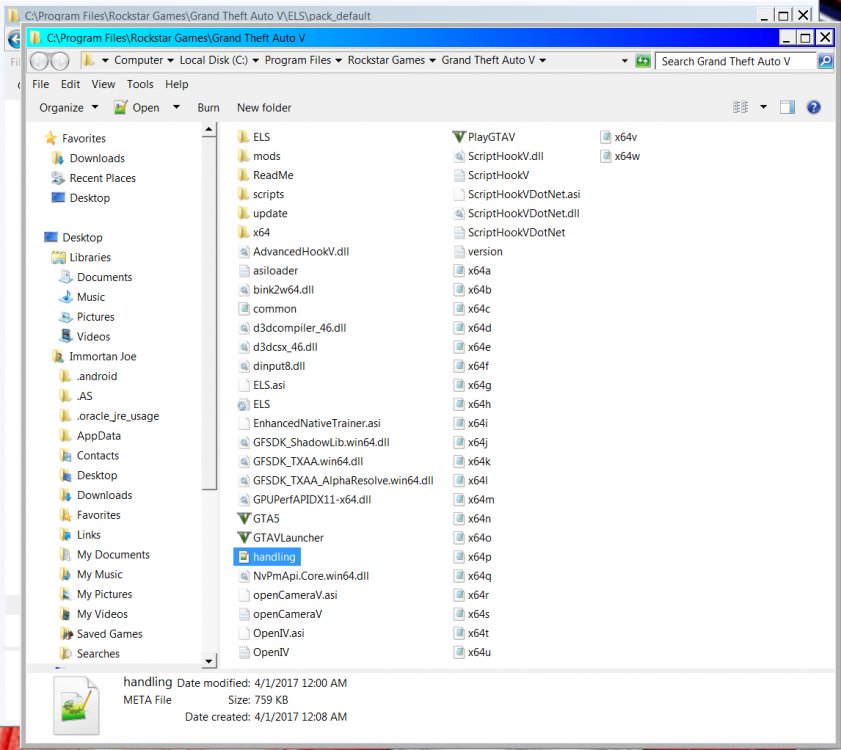841x750 pixels.
Task: Click the green refresh icon beside address bar
Action: tap(642, 61)
